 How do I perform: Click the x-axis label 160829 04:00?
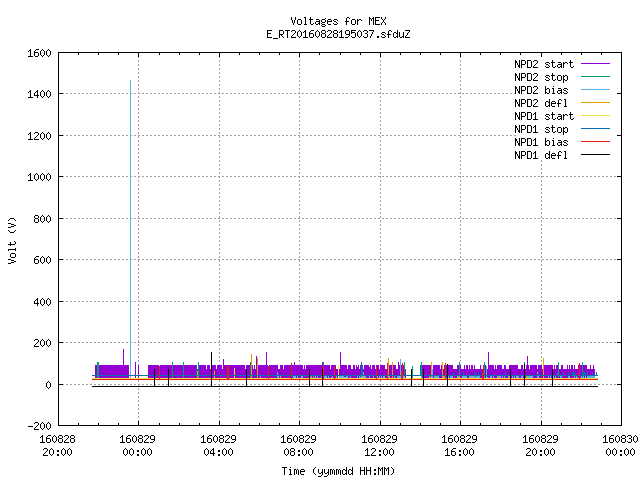(x=218, y=446)
